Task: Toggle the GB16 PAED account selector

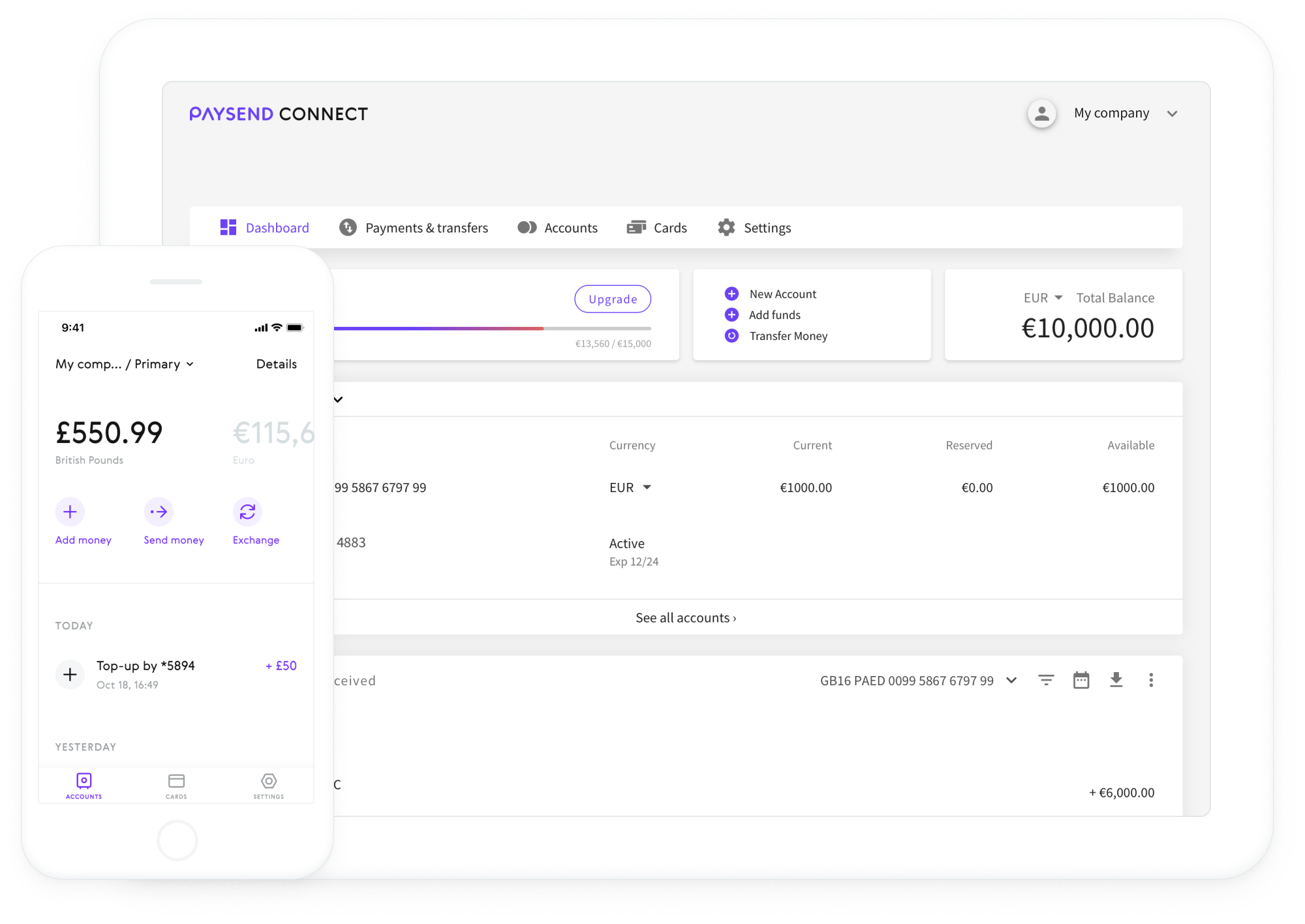Action: [x=1011, y=678]
